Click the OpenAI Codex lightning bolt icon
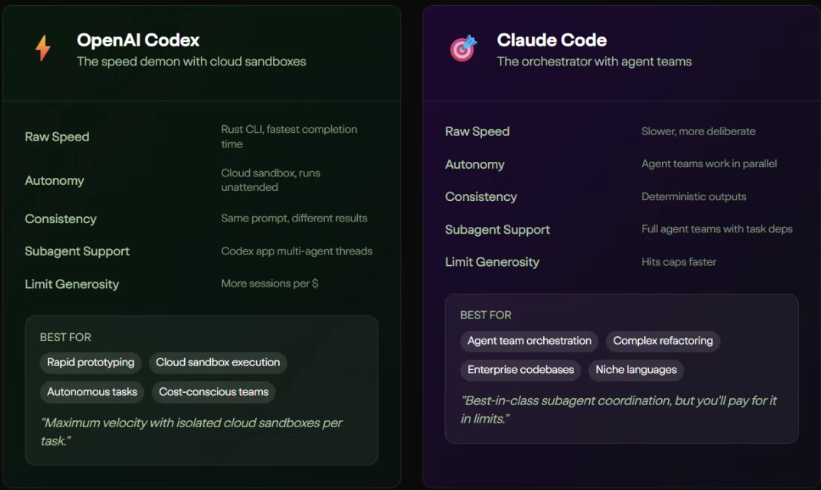Image resolution: width=821 pixels, height=490 pixels. (x=43, y=49)
